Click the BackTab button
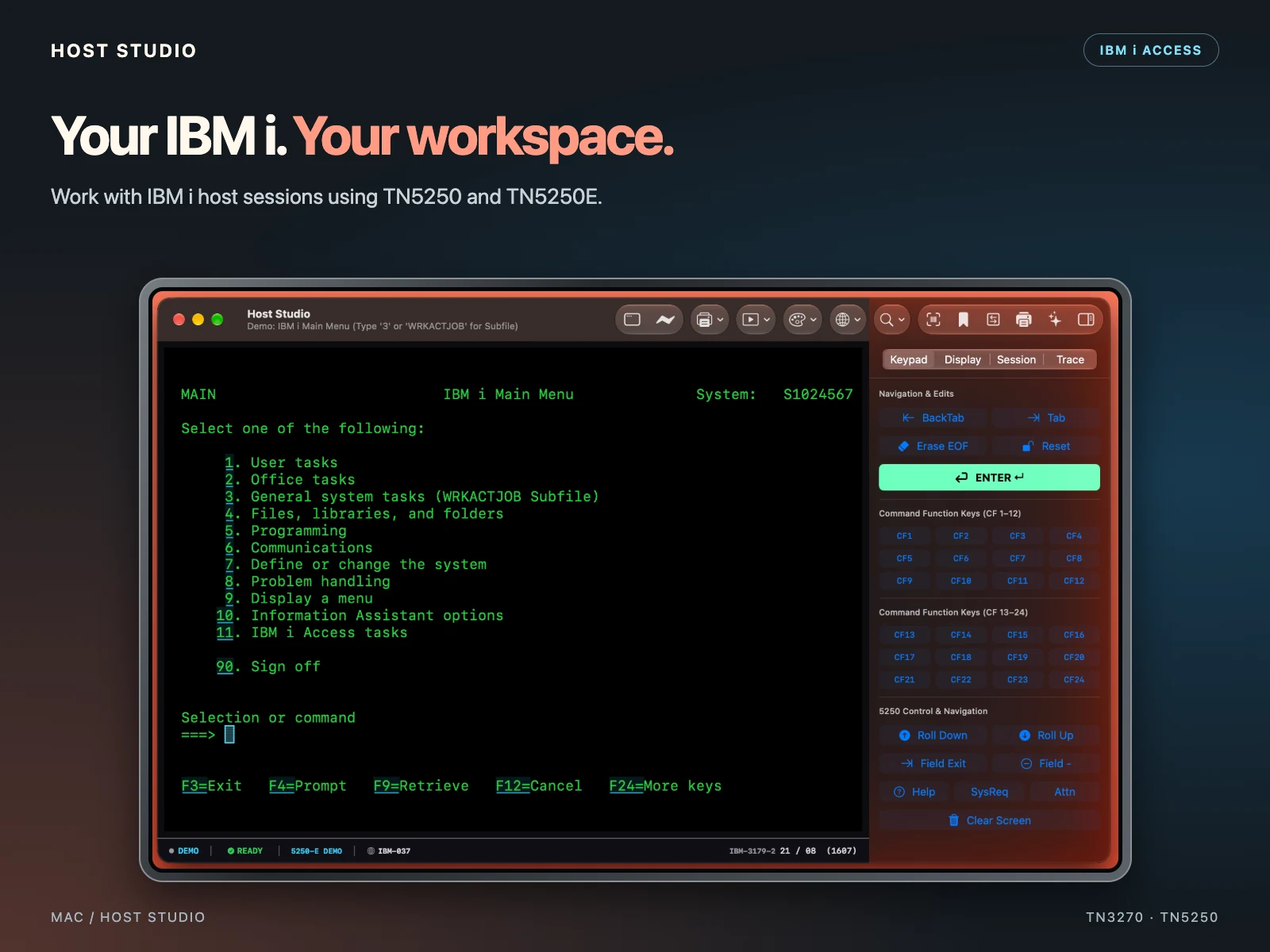The height and width of the screenshot is (952, 1270). click(x=933, y=418)
